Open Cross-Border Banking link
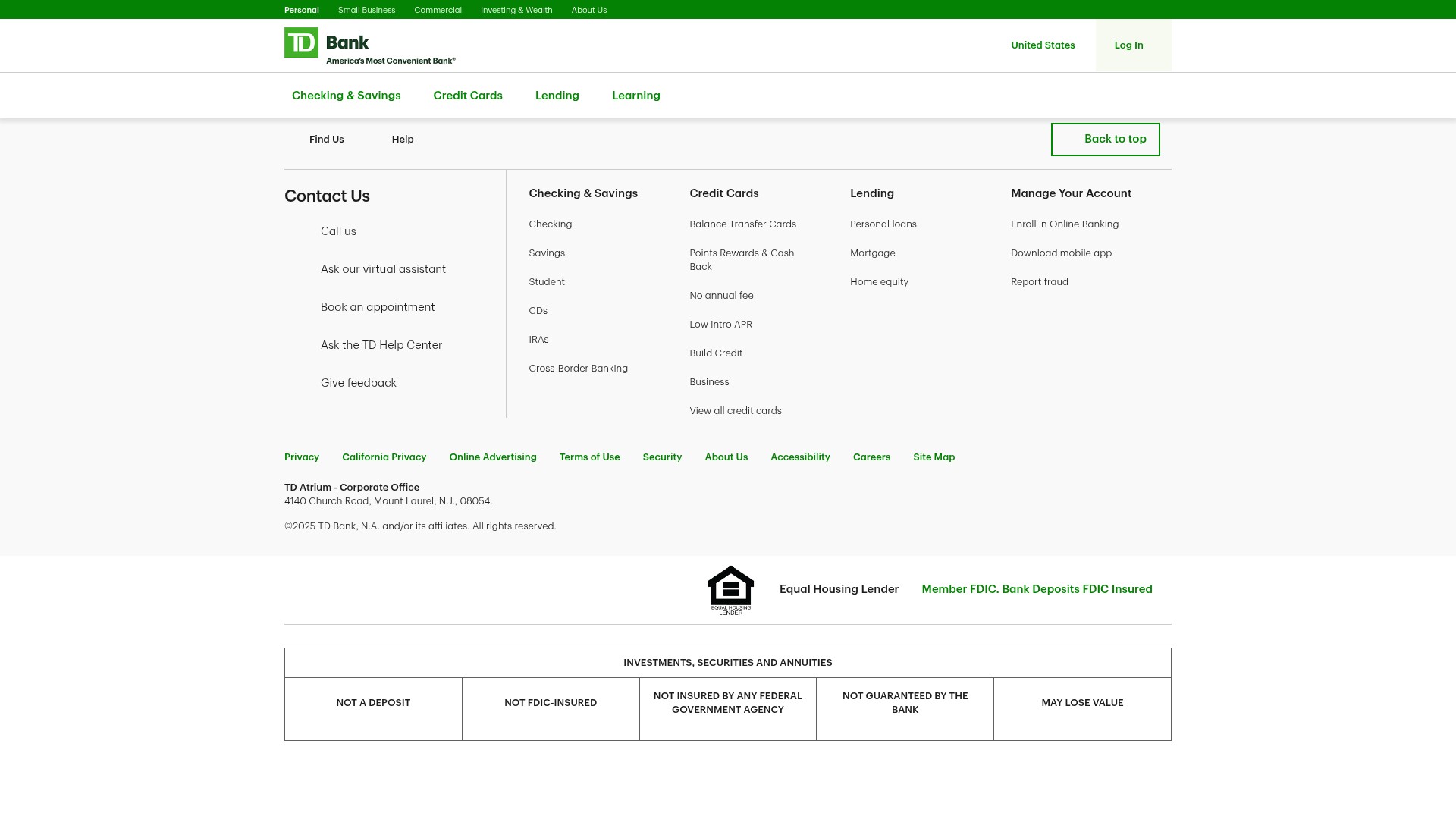Viewport: 1456px width, 819px height. click(579, 369)
